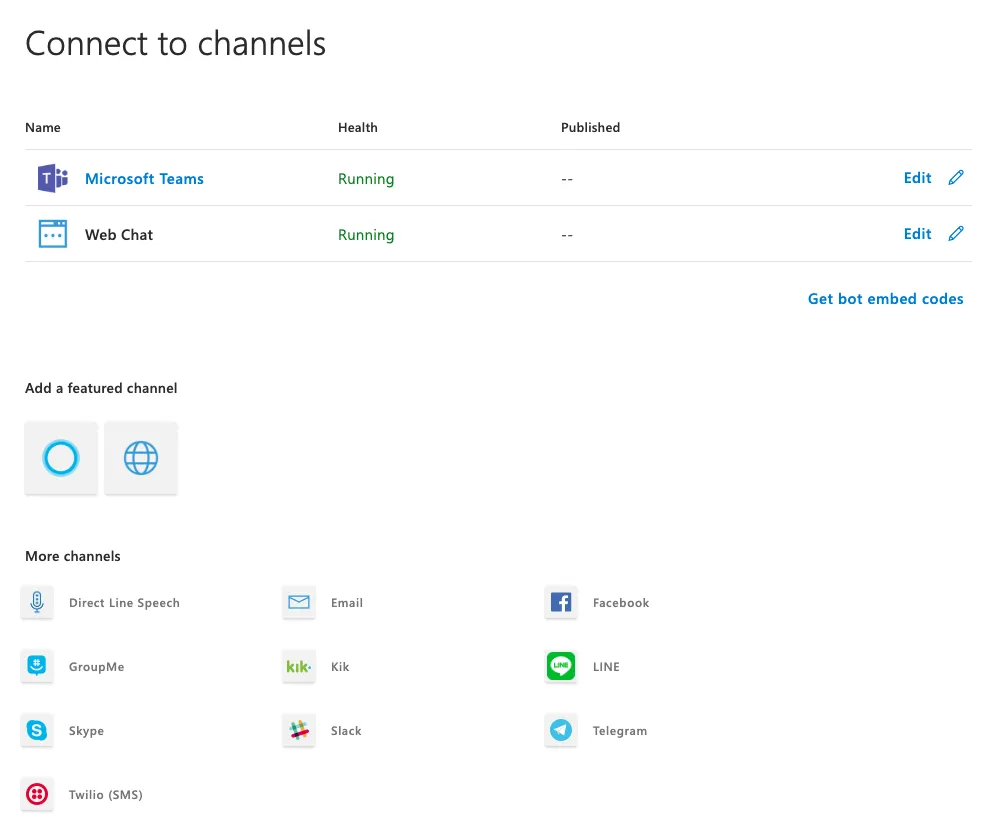Click the GroupMe channel icon

click(37, 666)
